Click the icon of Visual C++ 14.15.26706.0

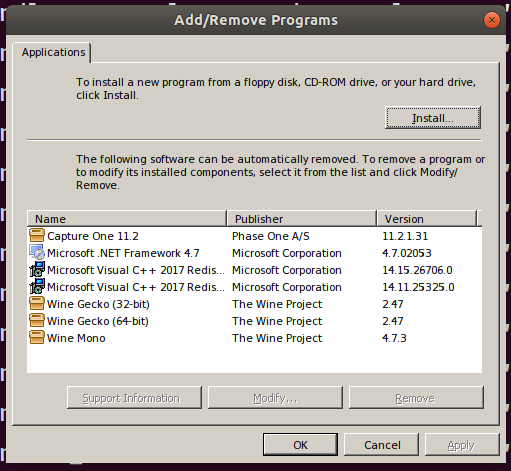pyautogui.click(x=37, y=269)
